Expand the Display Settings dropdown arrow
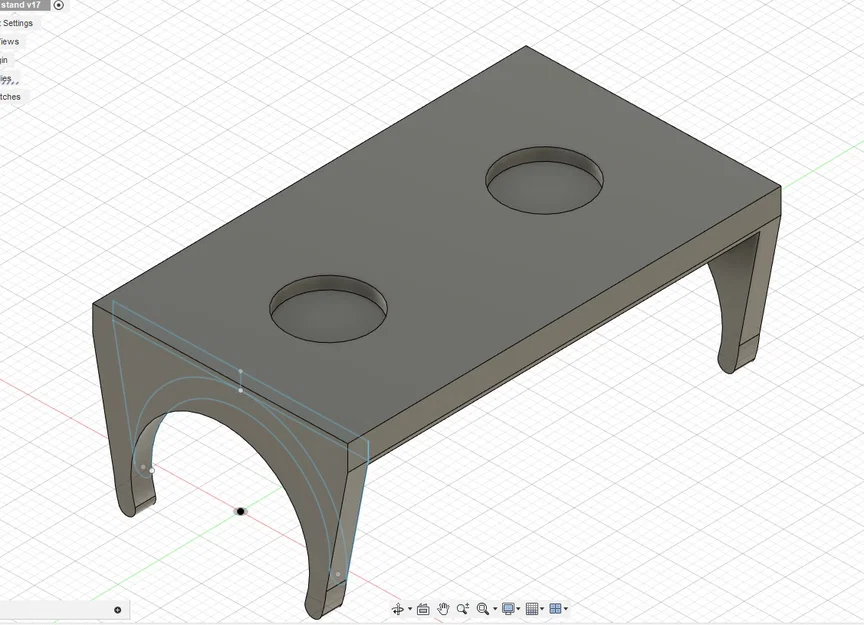Viewport: 864px width, 625px height. [x=519, y=609]
